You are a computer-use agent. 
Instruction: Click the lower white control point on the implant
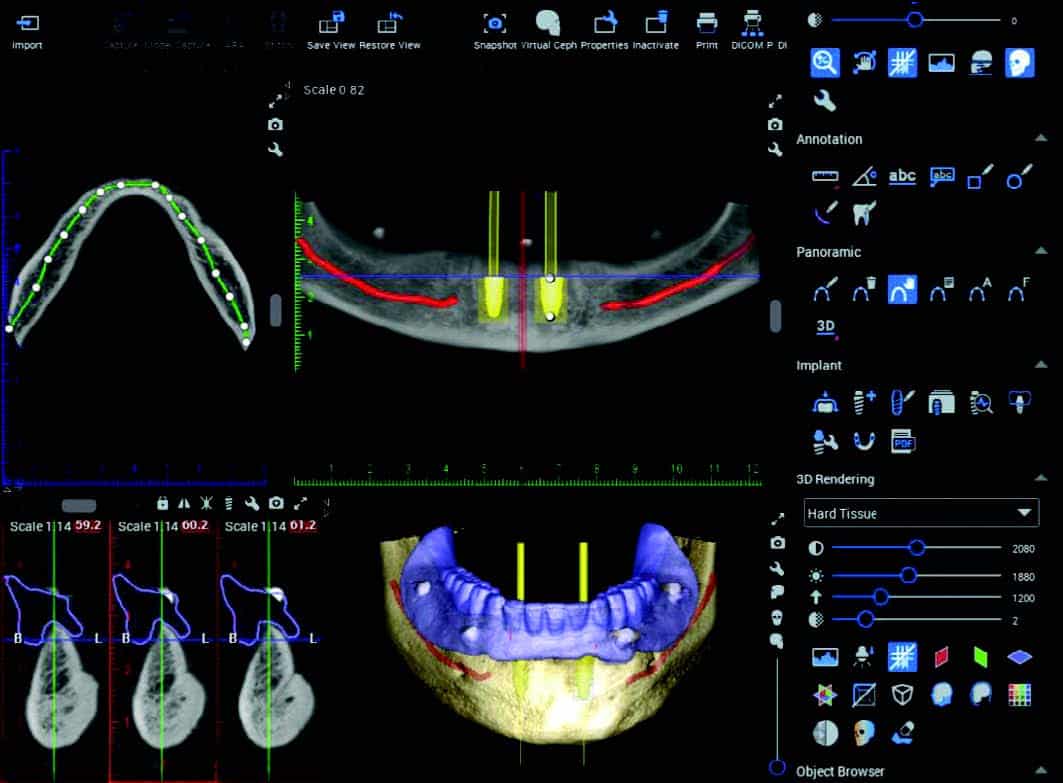(550, 316)
